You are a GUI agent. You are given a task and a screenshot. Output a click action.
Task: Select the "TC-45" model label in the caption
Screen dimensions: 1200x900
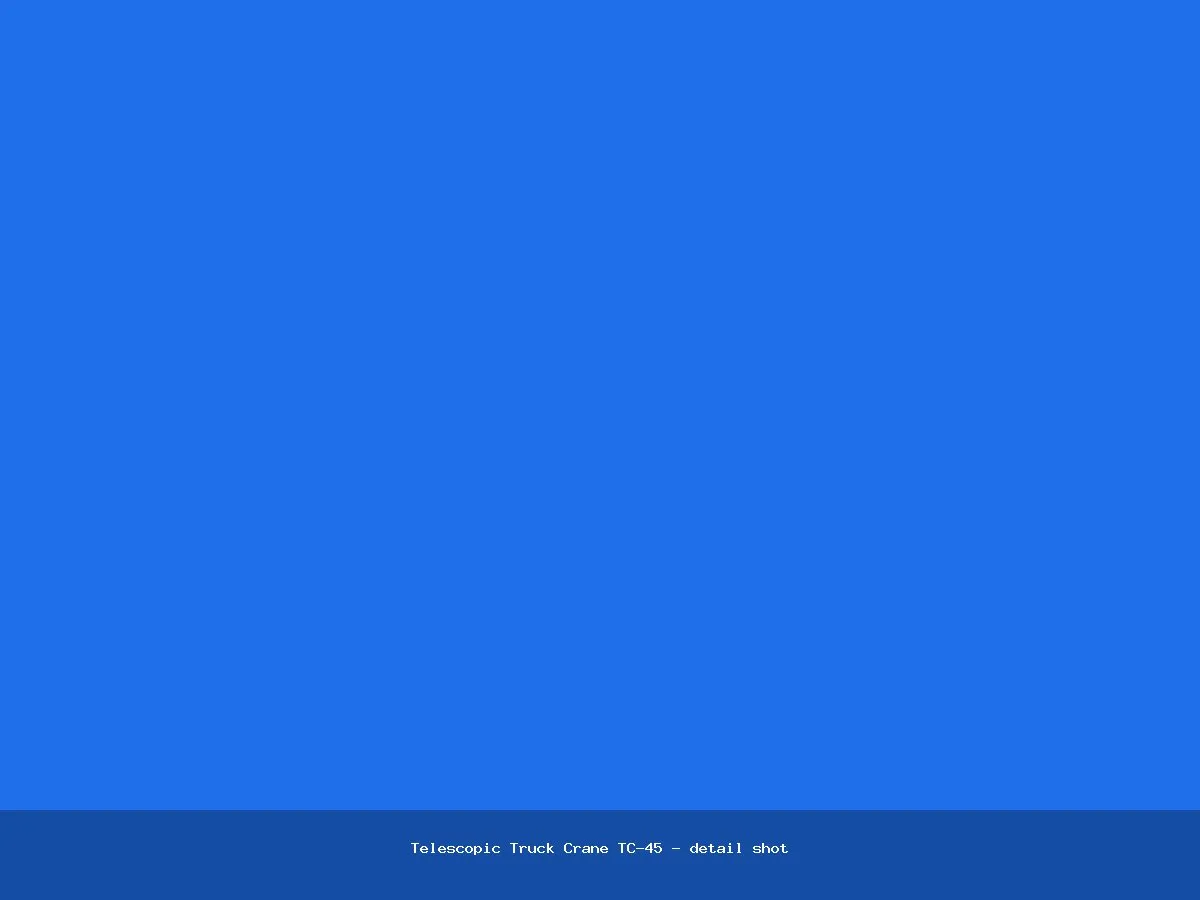point(640,848)
